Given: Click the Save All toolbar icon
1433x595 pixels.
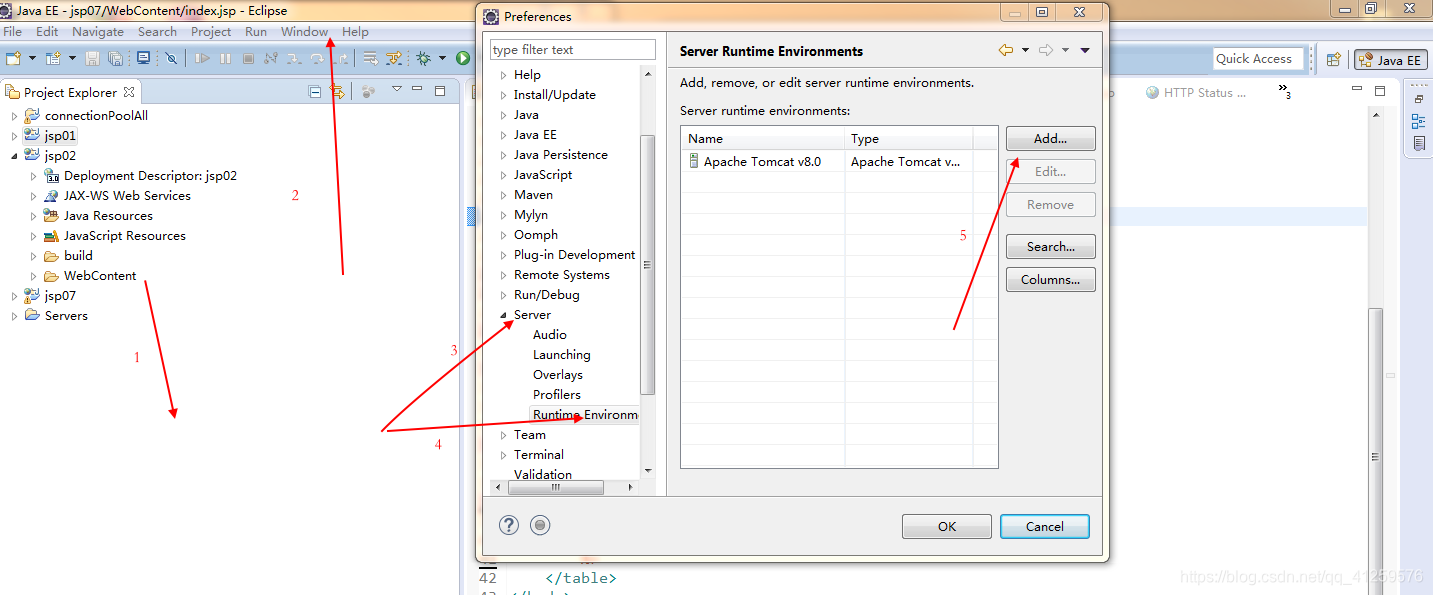Looking at the screenshot, I should coord(115,59).
